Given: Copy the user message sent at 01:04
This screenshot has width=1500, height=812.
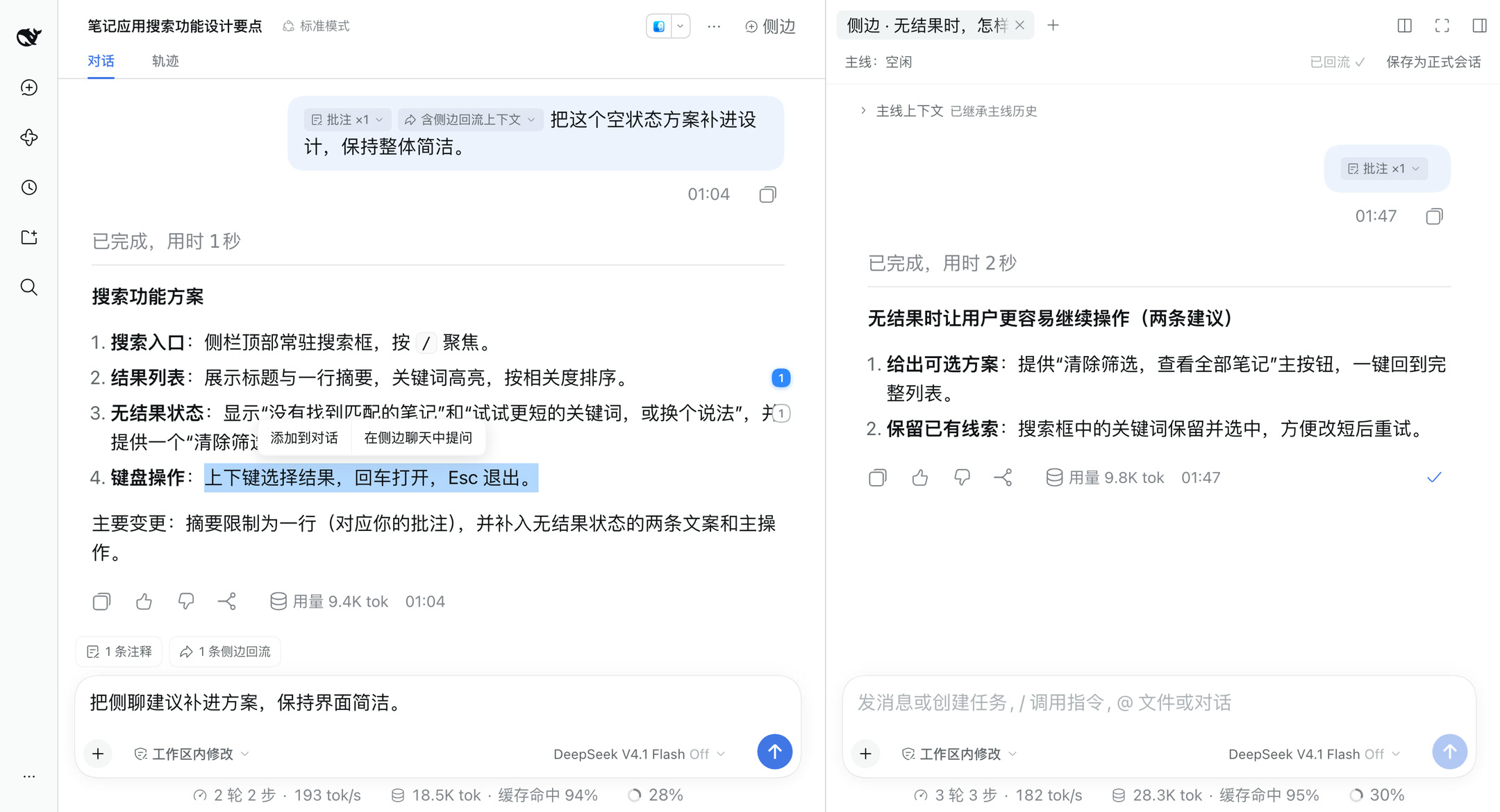Looking at the screenshot, I should pos(767,194).
